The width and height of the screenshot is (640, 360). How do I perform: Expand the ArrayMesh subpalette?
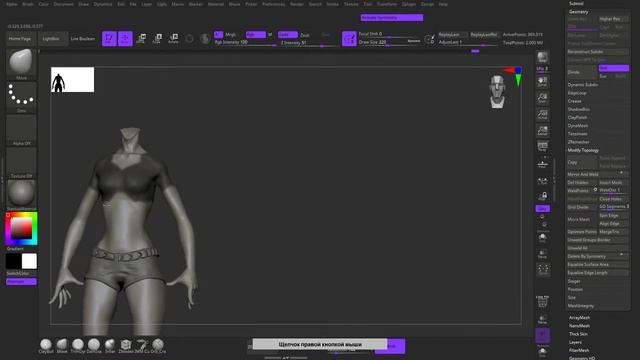pyautogui.click(x=580, y=318)
